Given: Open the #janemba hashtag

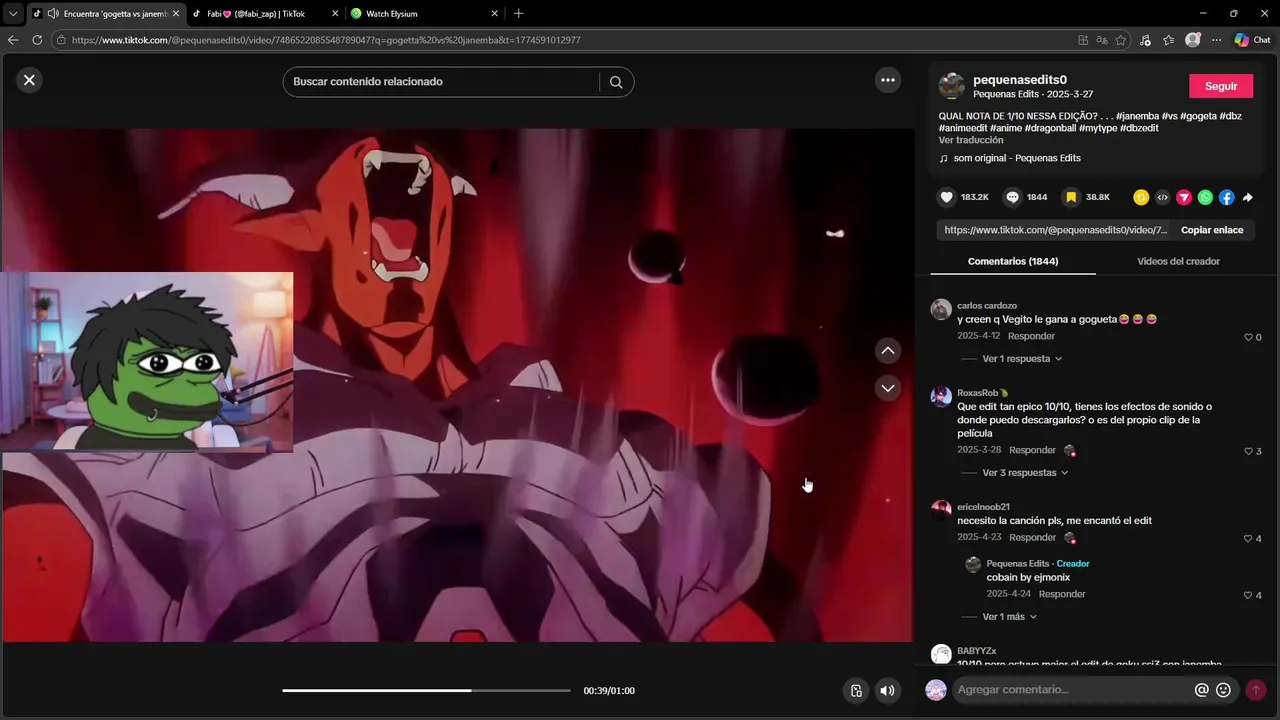Looking at the screenshot, I should [x=1137, y=116].
